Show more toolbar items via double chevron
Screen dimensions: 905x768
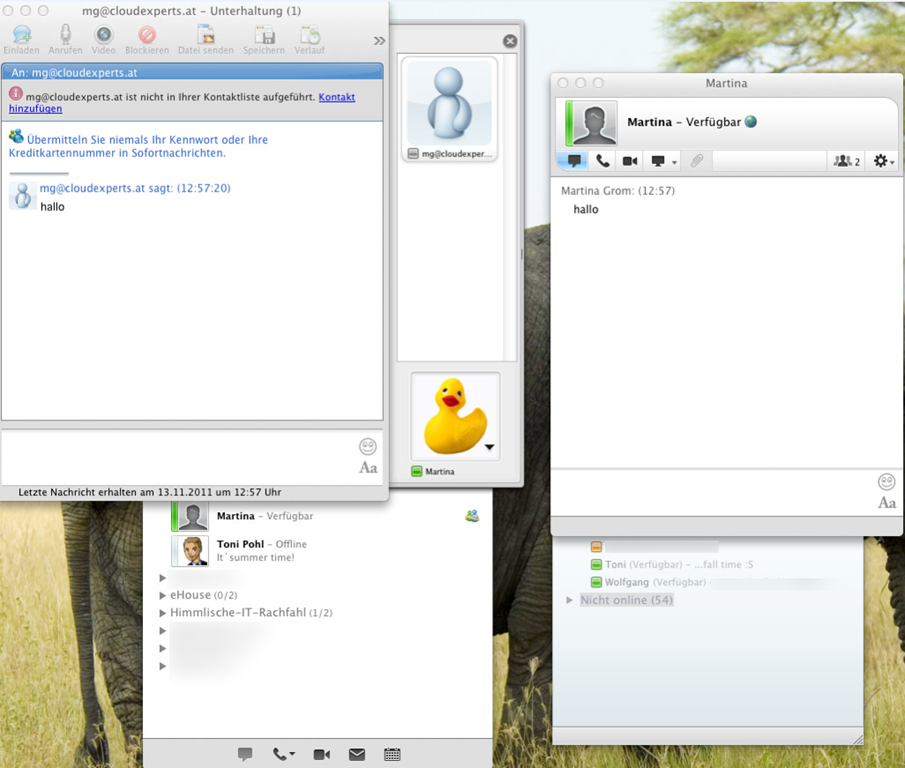(379, 41)
